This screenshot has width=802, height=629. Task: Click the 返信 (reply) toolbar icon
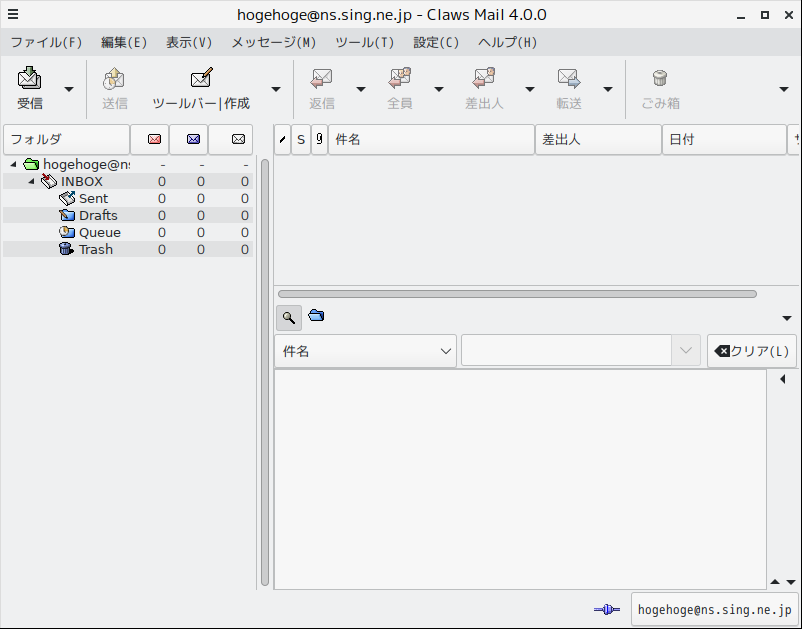[322, 79]
